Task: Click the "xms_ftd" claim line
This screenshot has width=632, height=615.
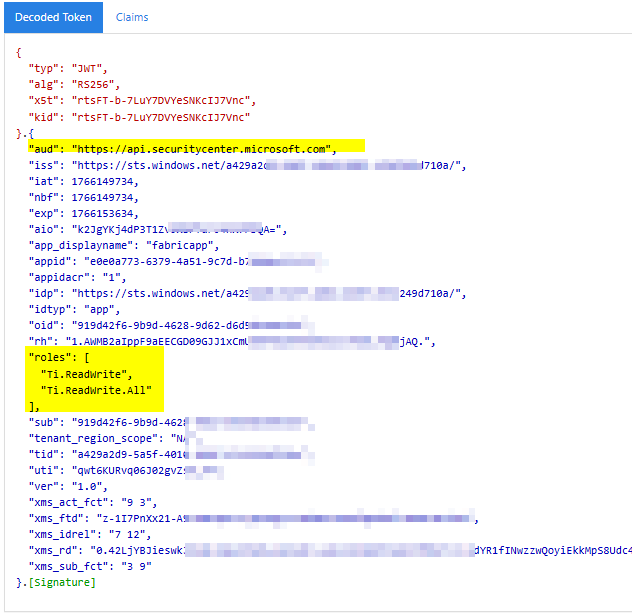Action: coord(253,519)
